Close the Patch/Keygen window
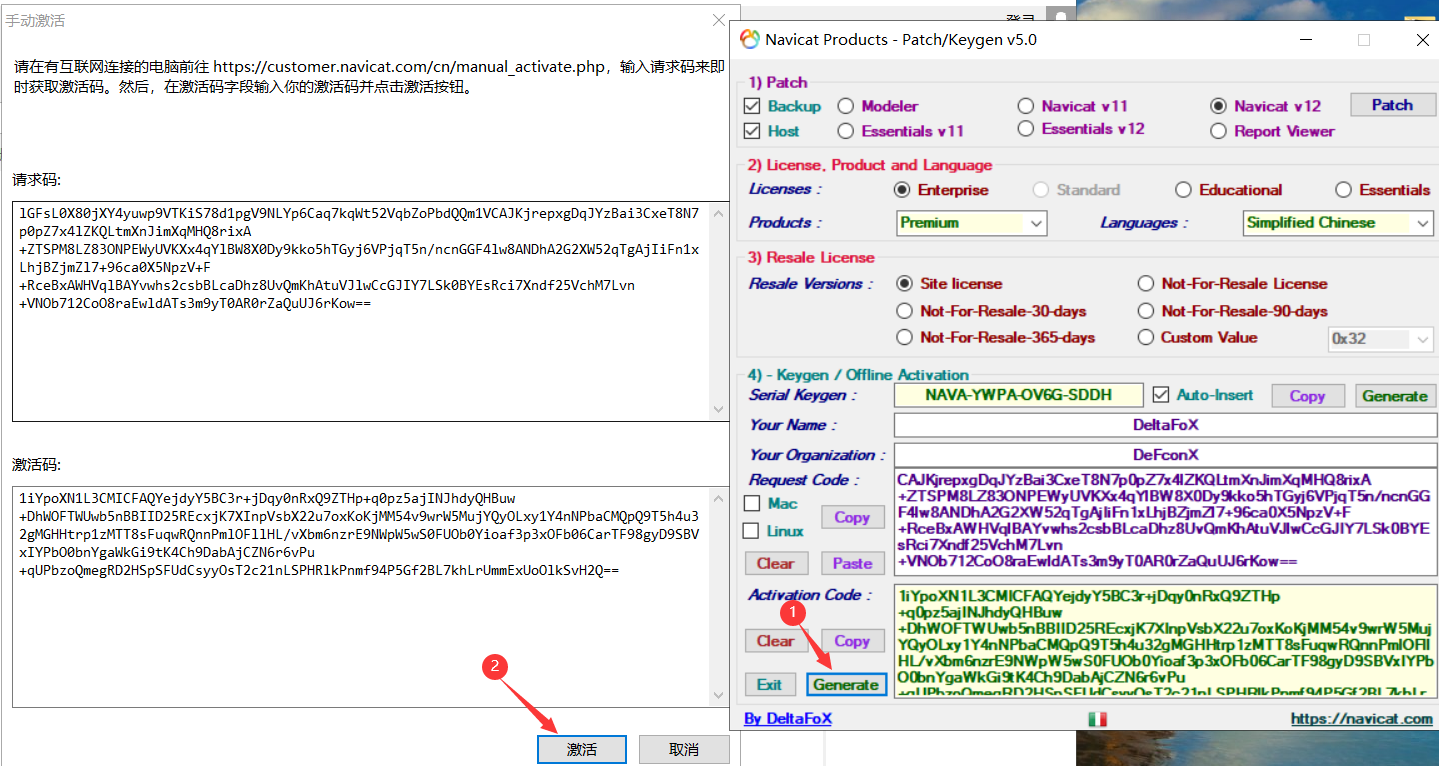The image size is (1439, 766). 1422,40
